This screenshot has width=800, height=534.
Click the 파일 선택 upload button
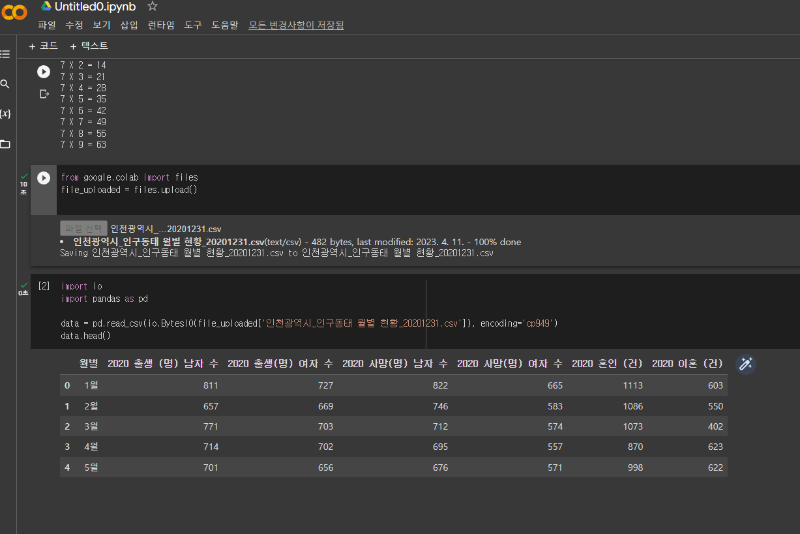coord(83,228)
